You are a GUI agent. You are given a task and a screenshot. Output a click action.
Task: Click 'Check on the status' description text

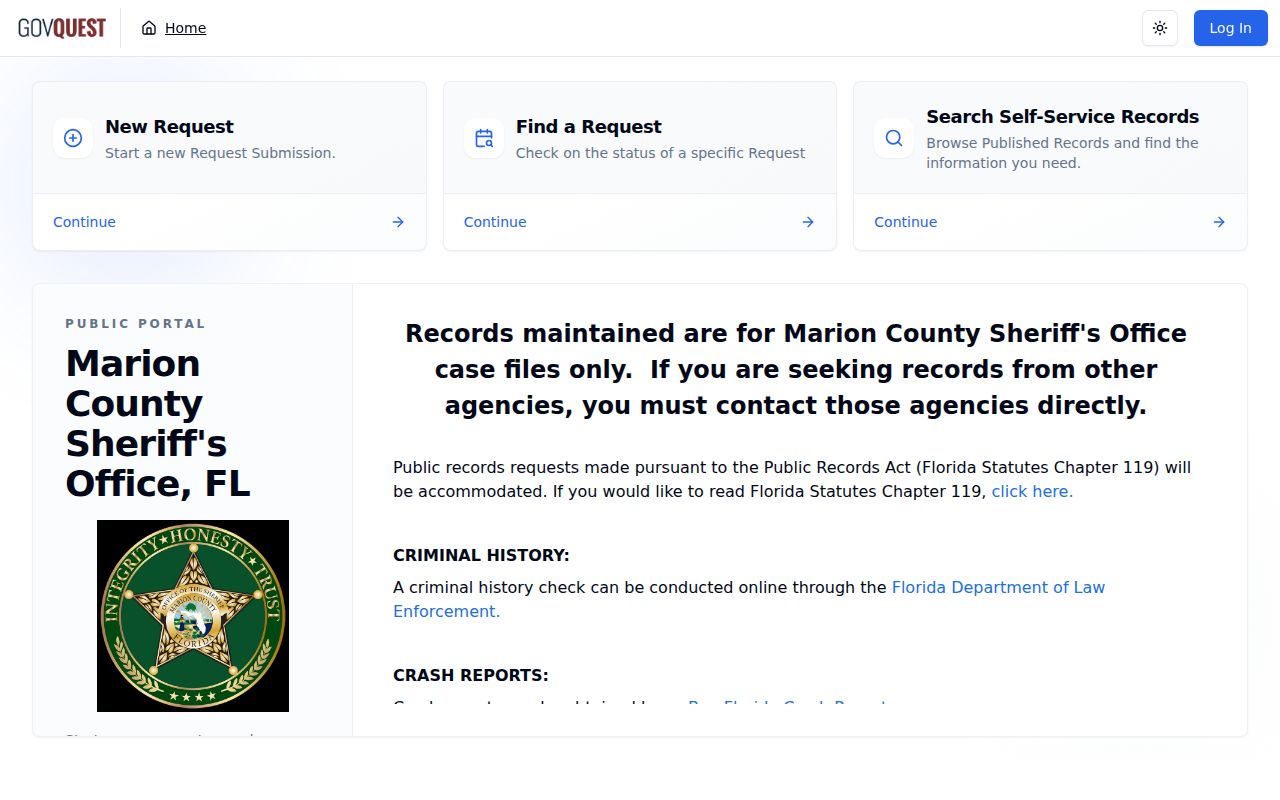(660, 153)
